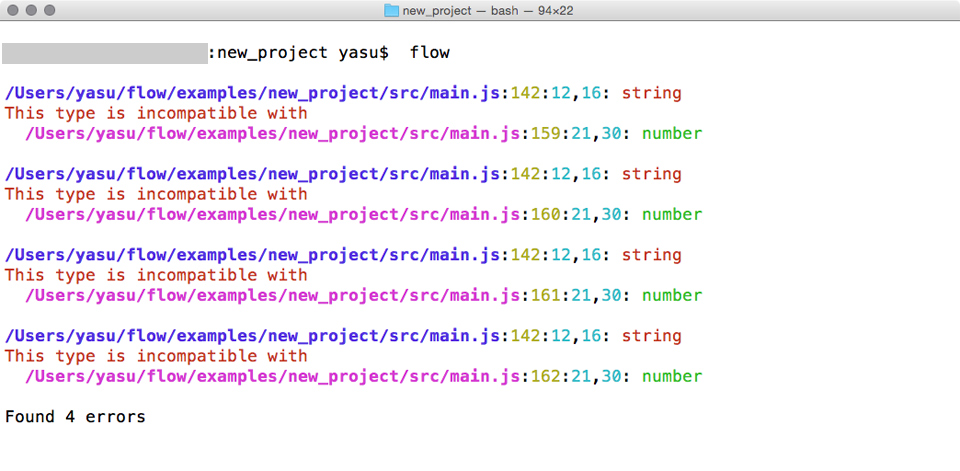The image size is (960, 471).
Task: Close the terminal window with the red button
Action: [x=13, y=10]
